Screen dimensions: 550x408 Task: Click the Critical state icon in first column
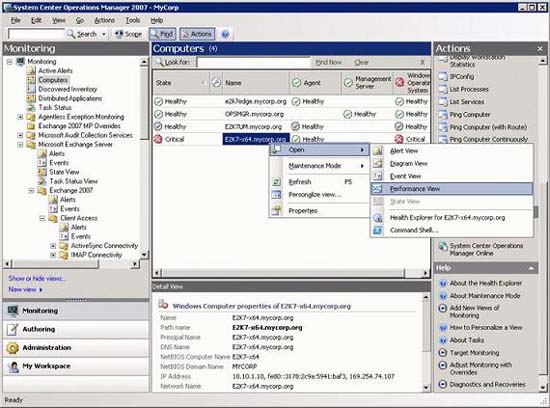pyautogui.click(x=158, y=139)
